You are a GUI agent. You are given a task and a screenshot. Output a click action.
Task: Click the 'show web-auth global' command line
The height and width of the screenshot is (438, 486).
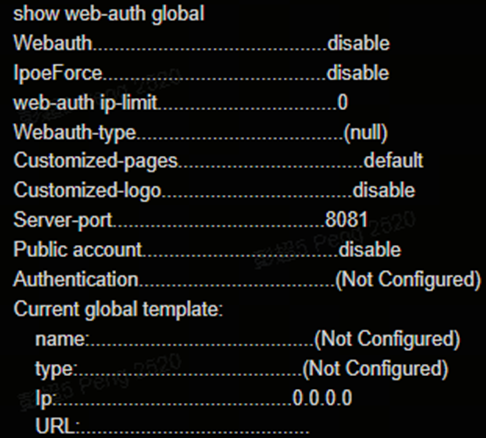tap(109, 14)
